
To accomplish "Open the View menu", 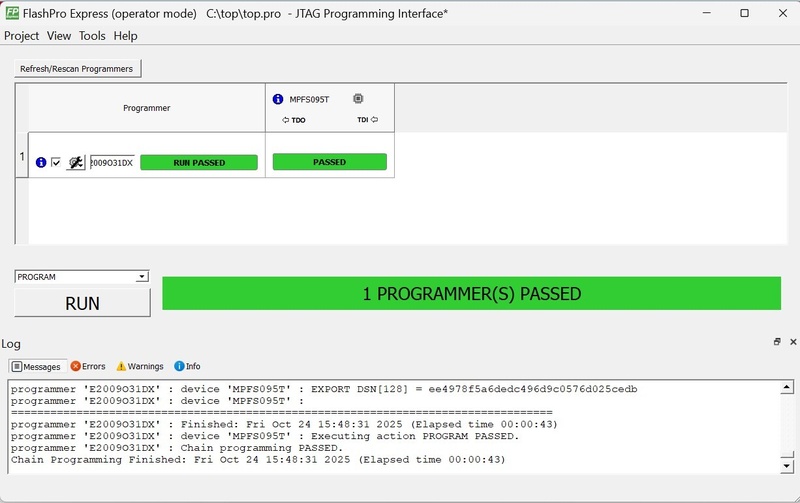I will pos(59,36).
